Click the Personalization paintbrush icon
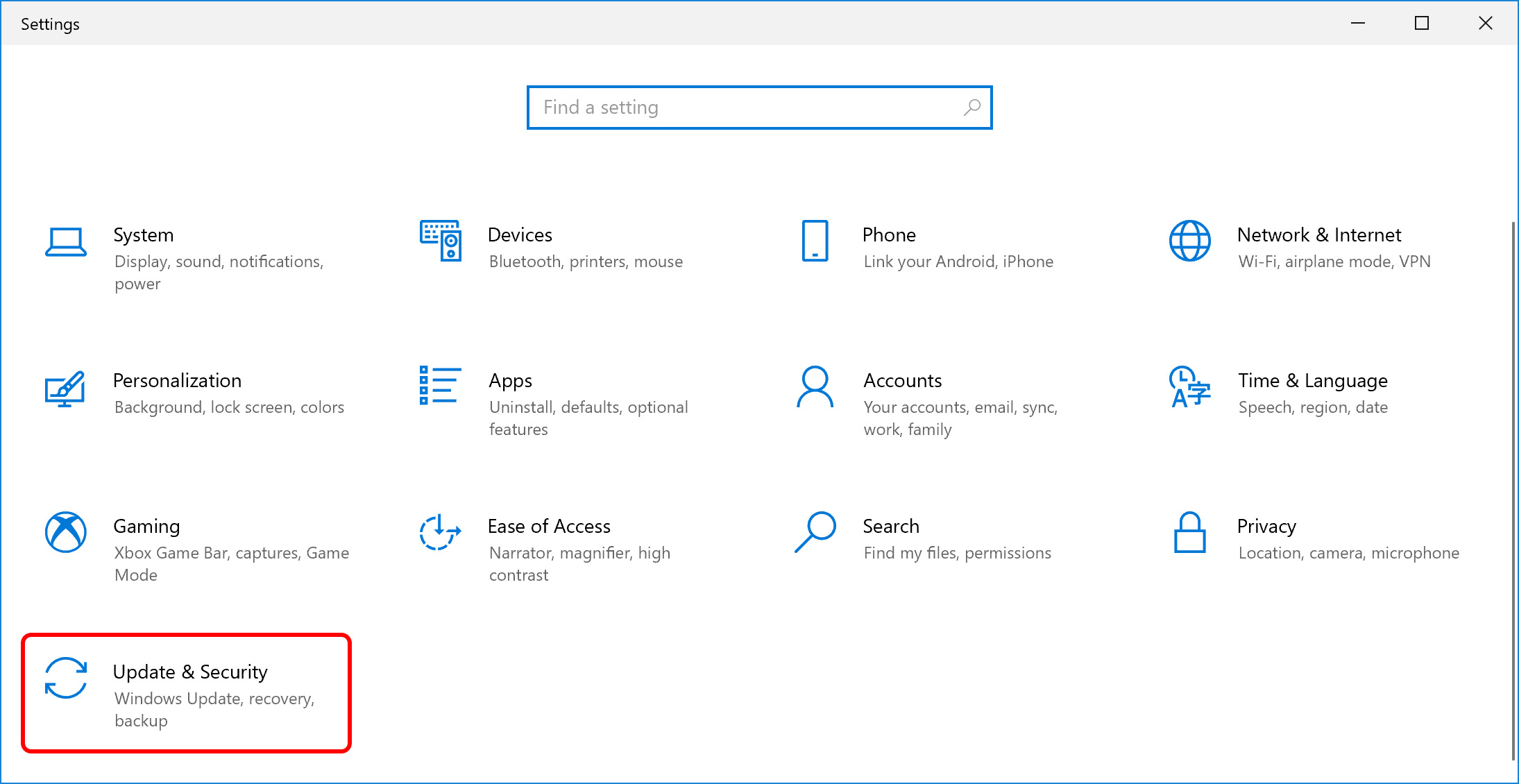Image resolution: width=1519 pixels, height=784 pixels. coord(65,389)
